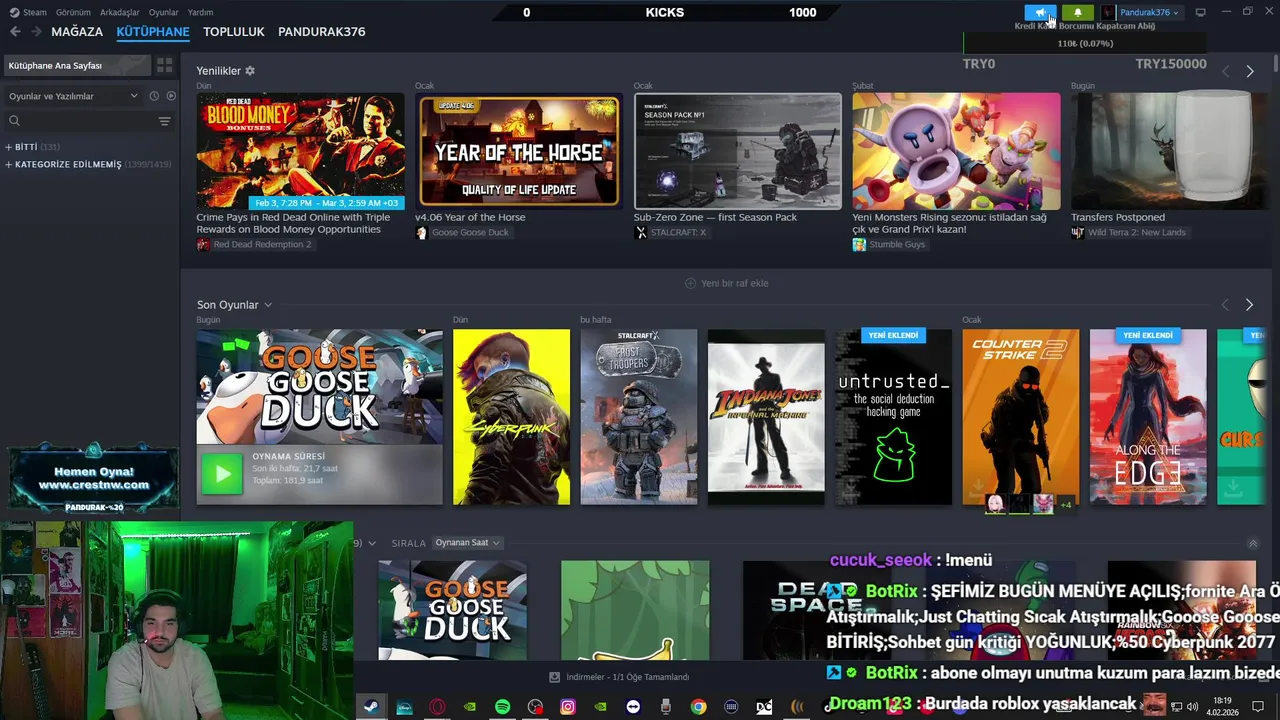Switch to the TOPLULUK tab

click(234, 32)
